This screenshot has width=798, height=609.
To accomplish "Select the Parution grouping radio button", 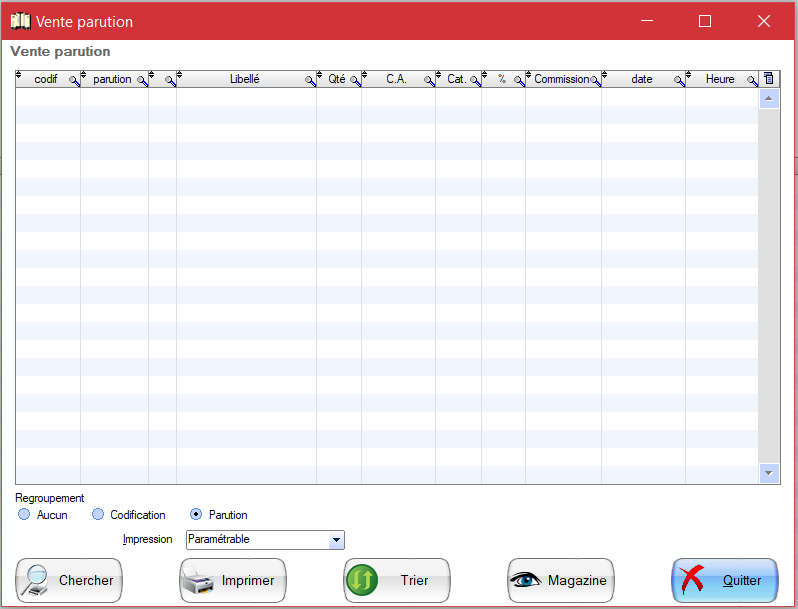I will [x=196, y=515].
